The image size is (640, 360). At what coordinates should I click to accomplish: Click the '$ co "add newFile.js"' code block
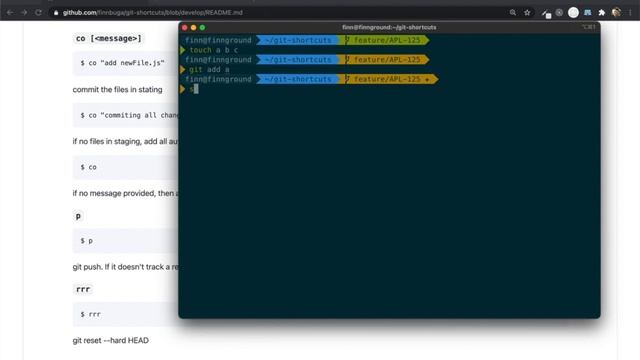126,63
